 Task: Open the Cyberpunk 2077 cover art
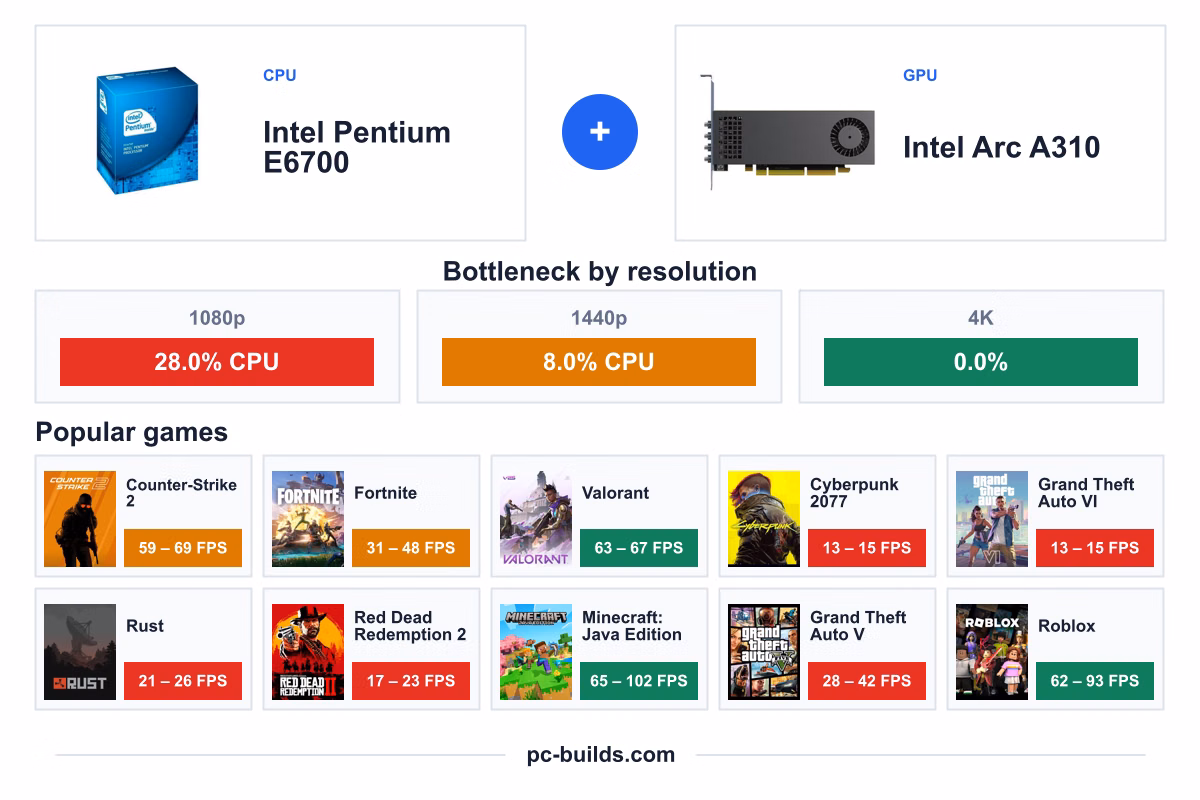(x=764, y=519)
